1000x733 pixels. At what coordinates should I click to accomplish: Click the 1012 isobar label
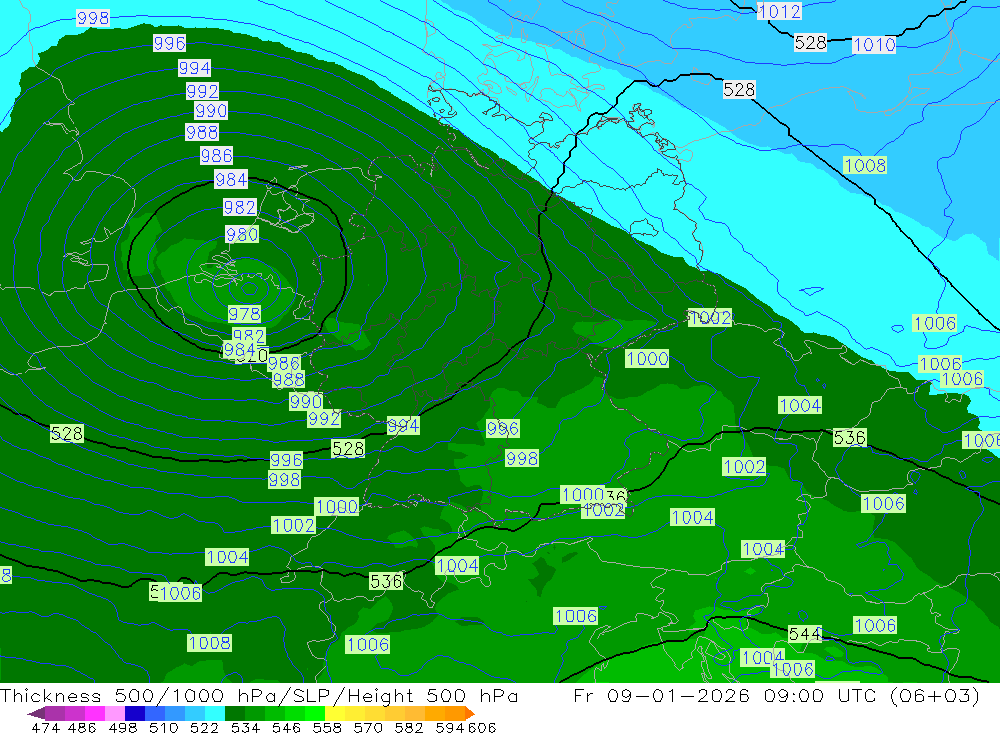tap(779, 11)
